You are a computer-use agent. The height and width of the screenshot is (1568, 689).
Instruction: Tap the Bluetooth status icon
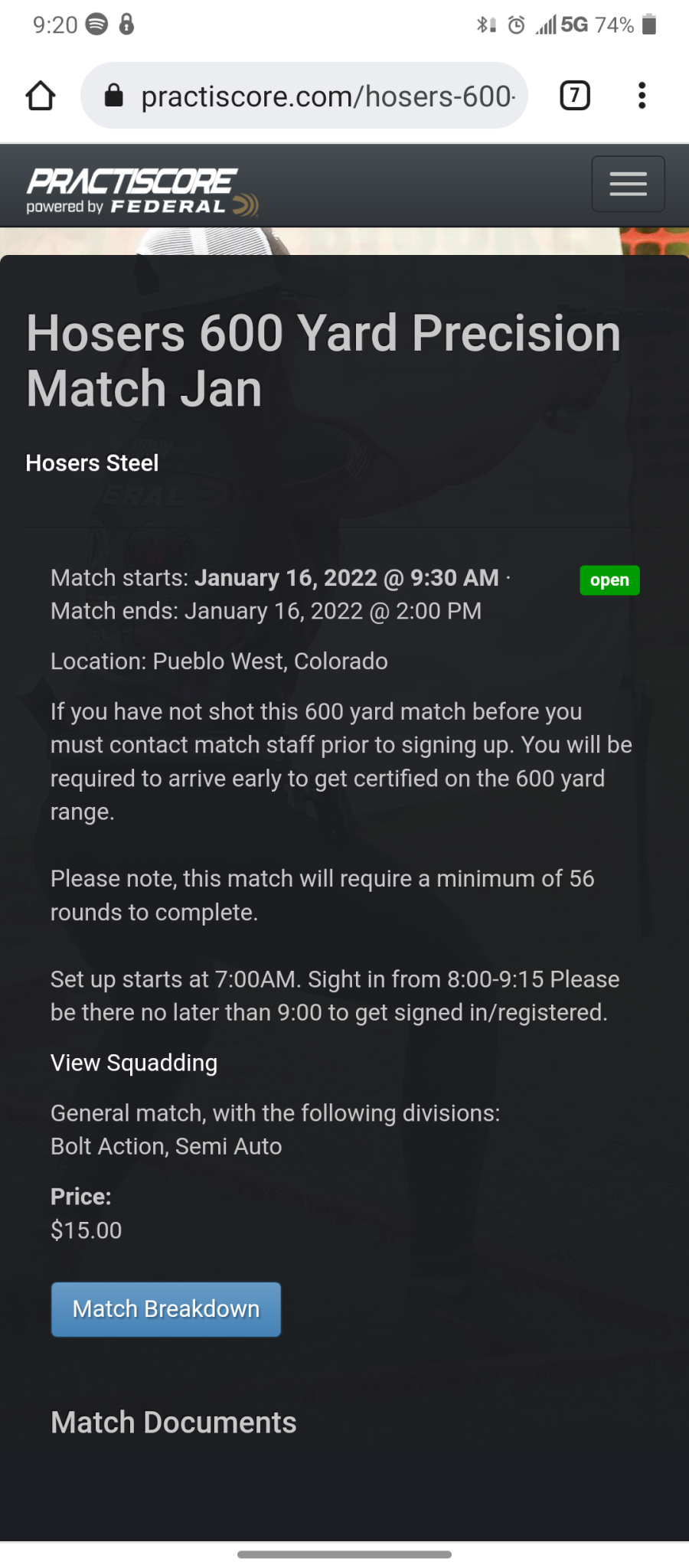point(485,25)
